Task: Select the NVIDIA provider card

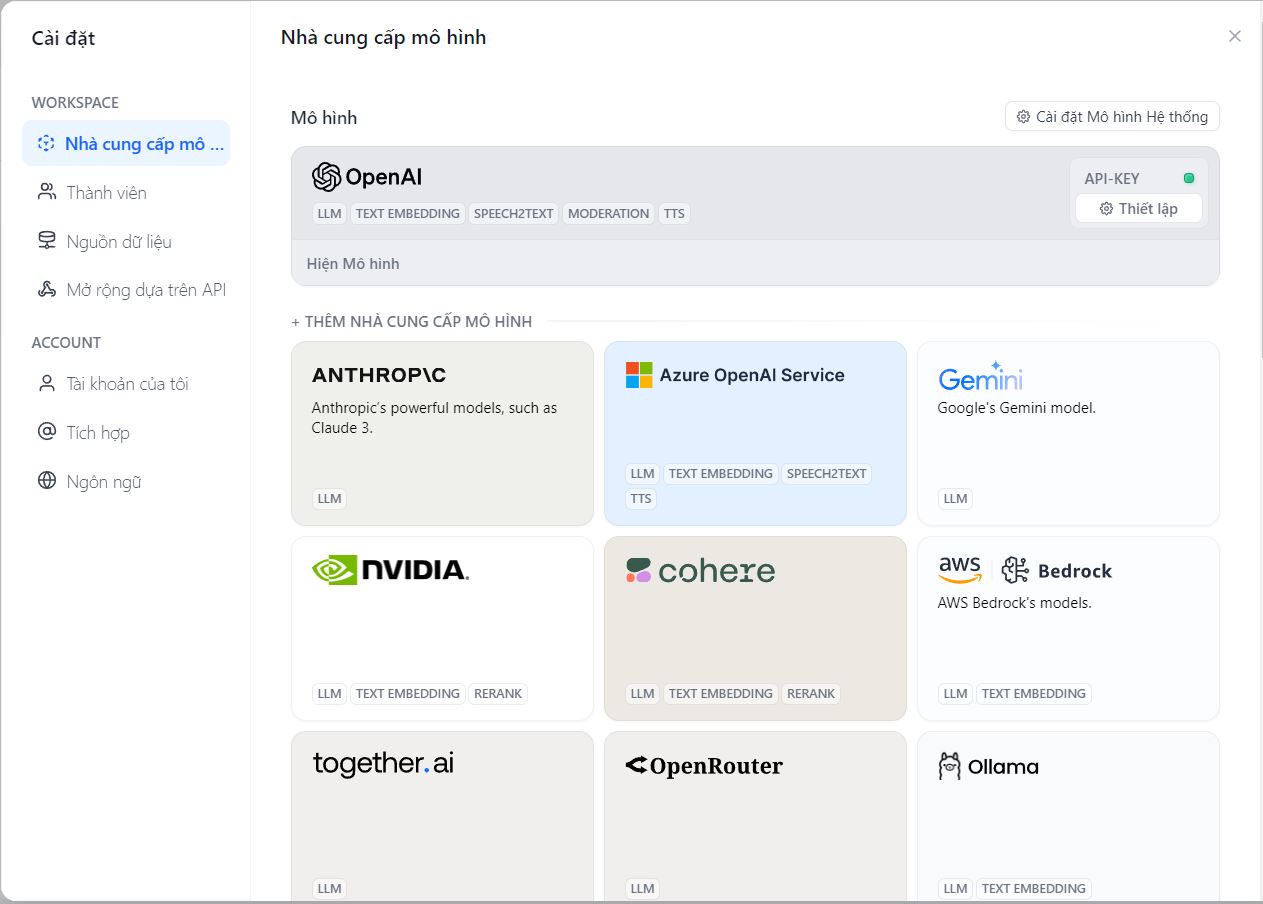Action: coord(442,628)
